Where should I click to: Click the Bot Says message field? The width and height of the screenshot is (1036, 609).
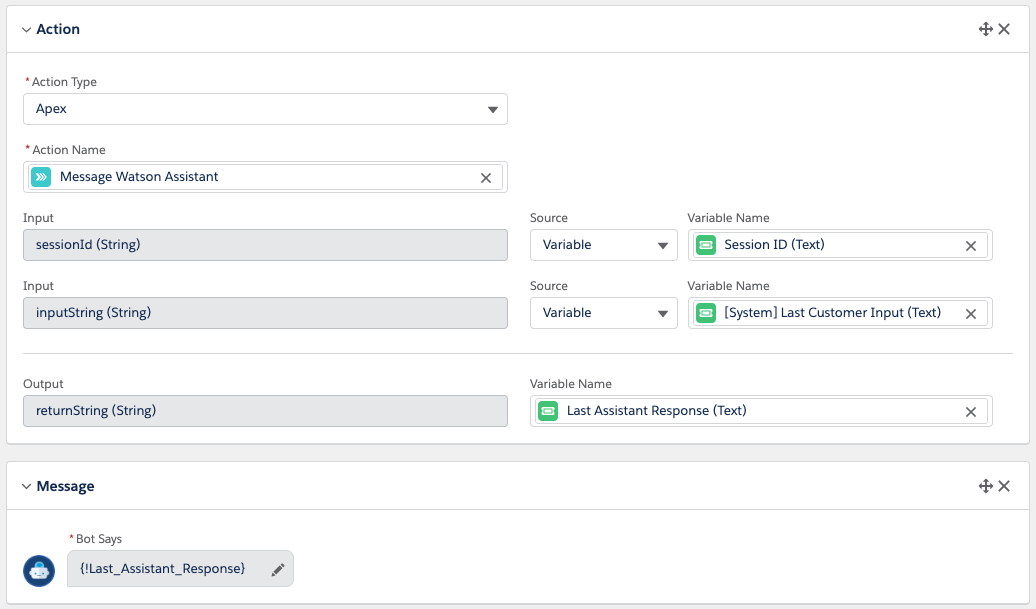tap(165, 568)
